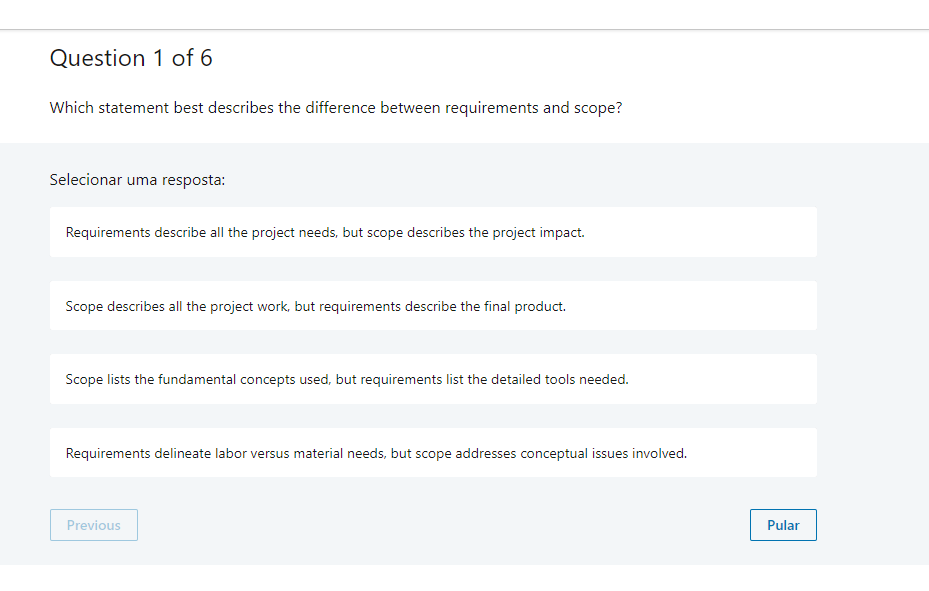Screen dimensions: 929x591
Task: Tap the greyed-out Previous navigation button
Action: [94, 525]
